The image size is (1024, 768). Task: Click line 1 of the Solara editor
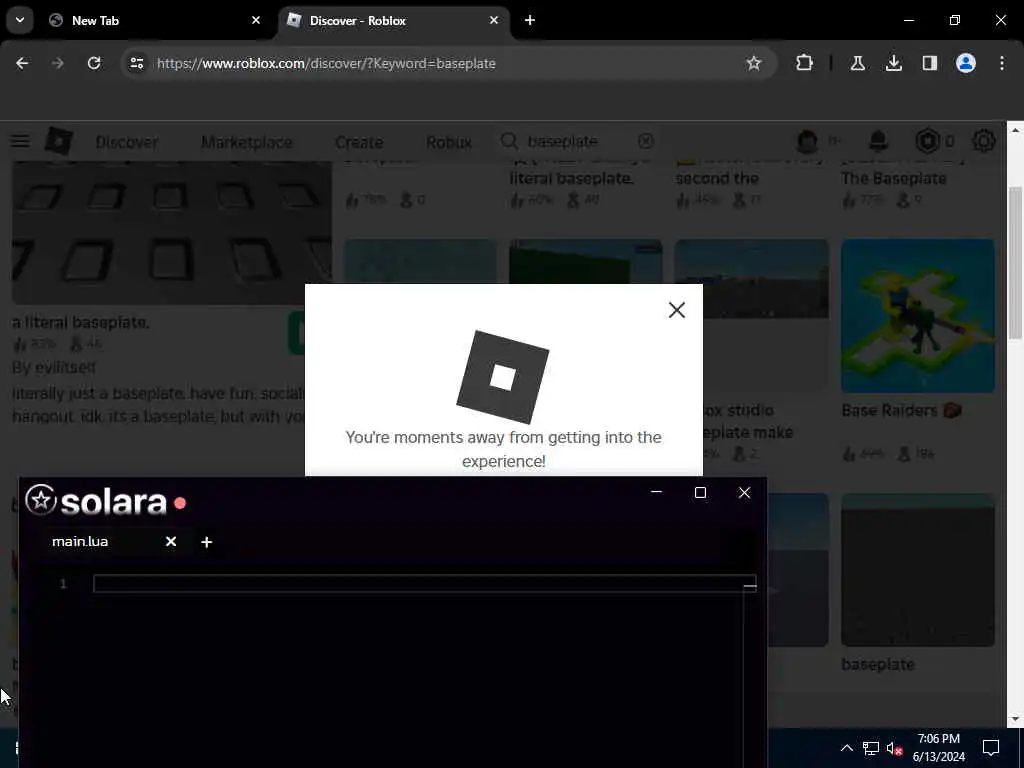424,584
